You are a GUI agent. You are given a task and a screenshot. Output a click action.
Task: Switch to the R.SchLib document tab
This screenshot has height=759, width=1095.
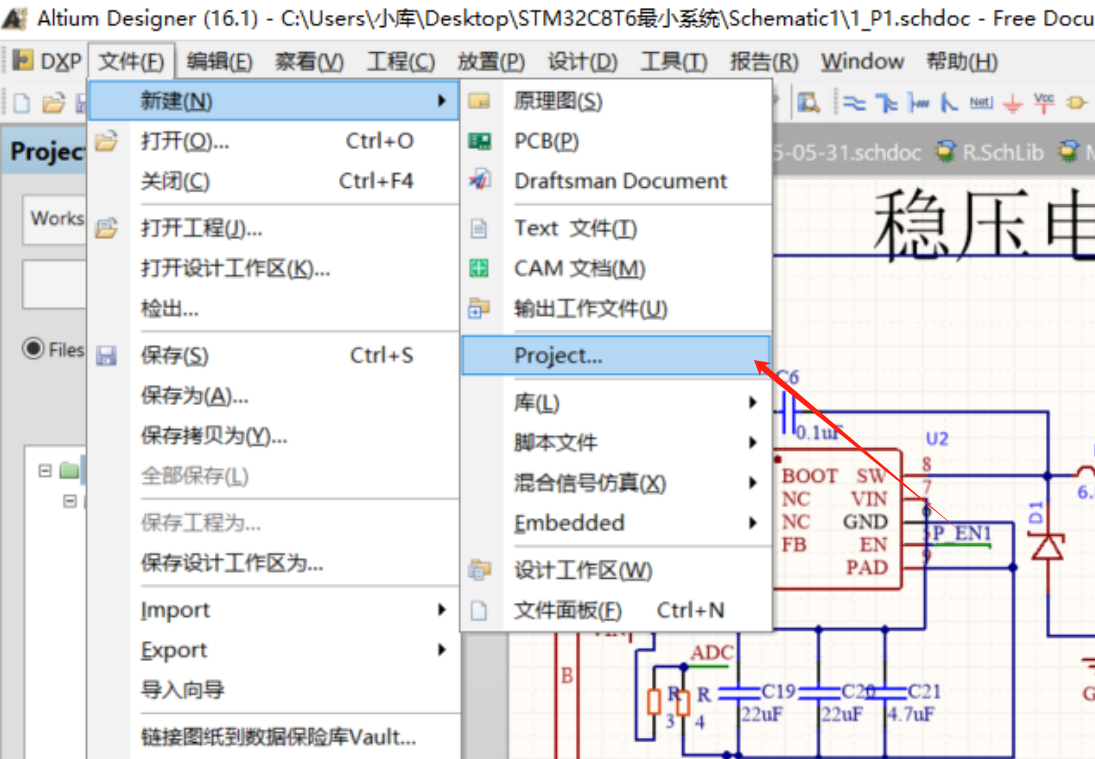coord(990,152)
